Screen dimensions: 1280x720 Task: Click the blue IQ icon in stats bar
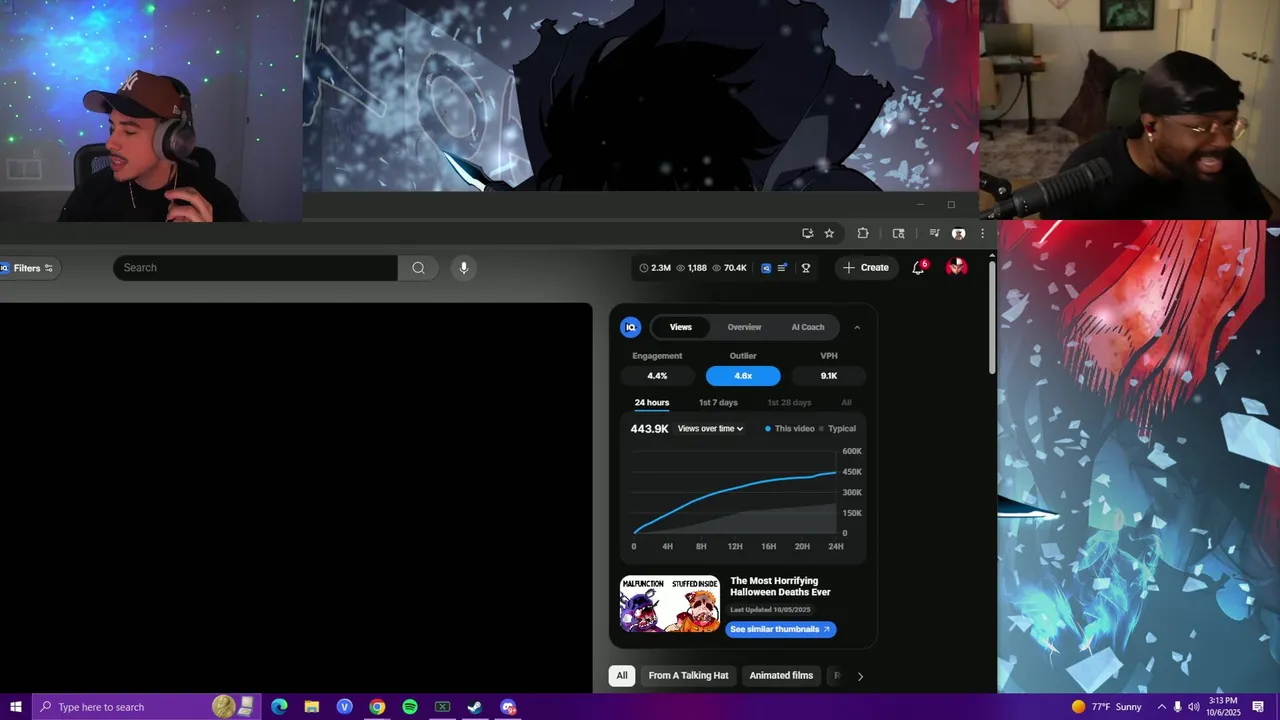[766, 268]
